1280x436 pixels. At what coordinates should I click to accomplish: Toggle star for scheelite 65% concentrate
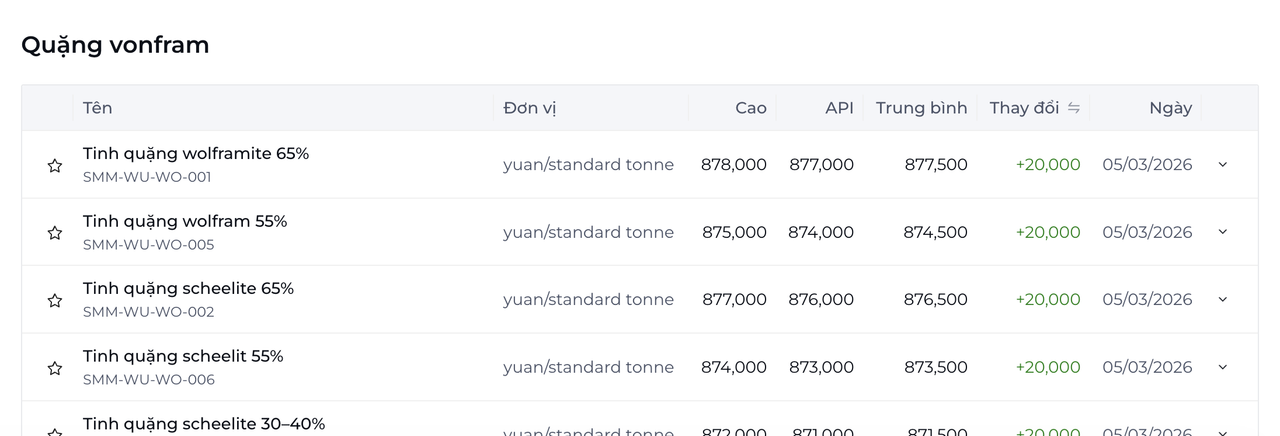pos(55,300)
